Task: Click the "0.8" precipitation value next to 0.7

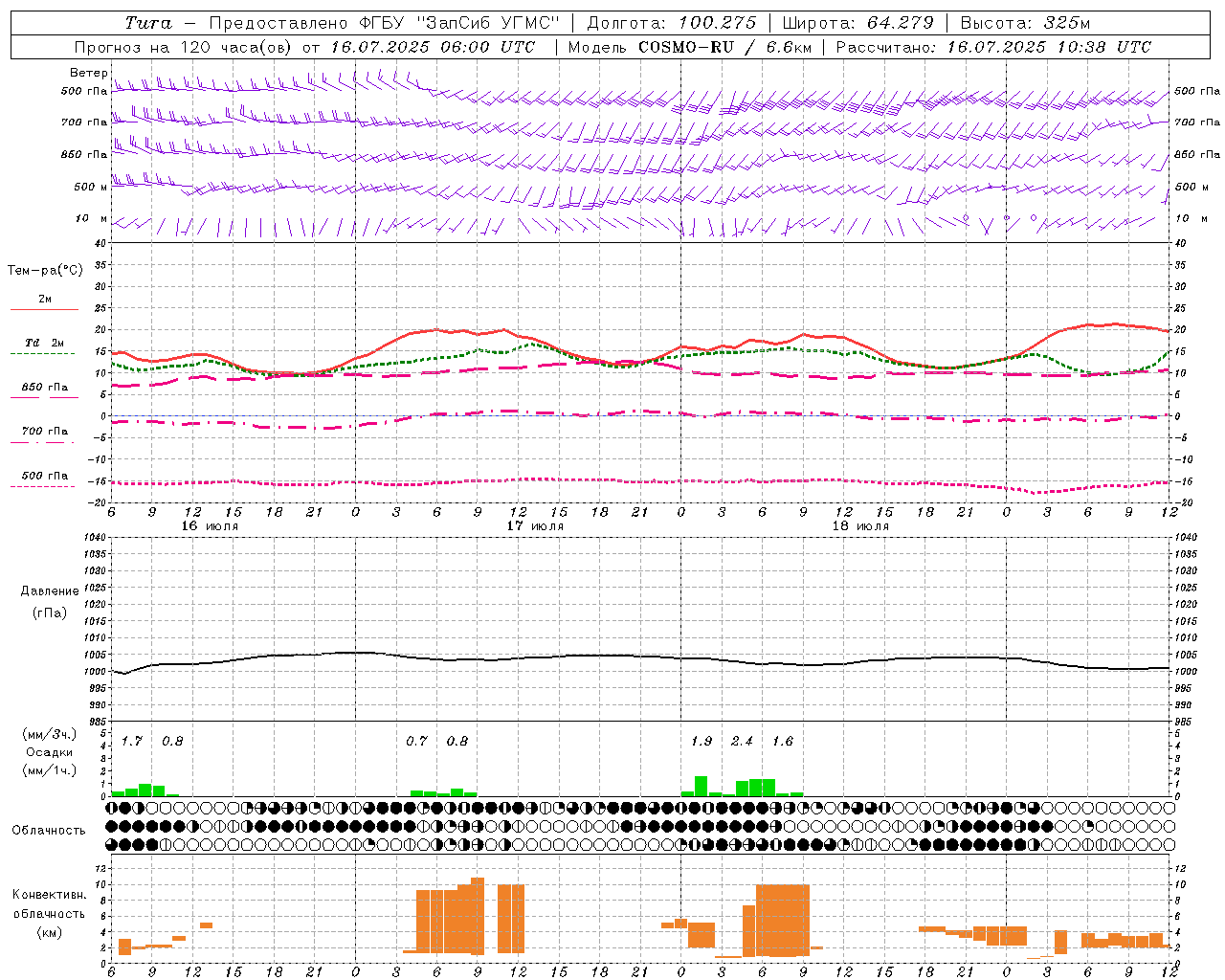Action: click(x=457, y=742)
